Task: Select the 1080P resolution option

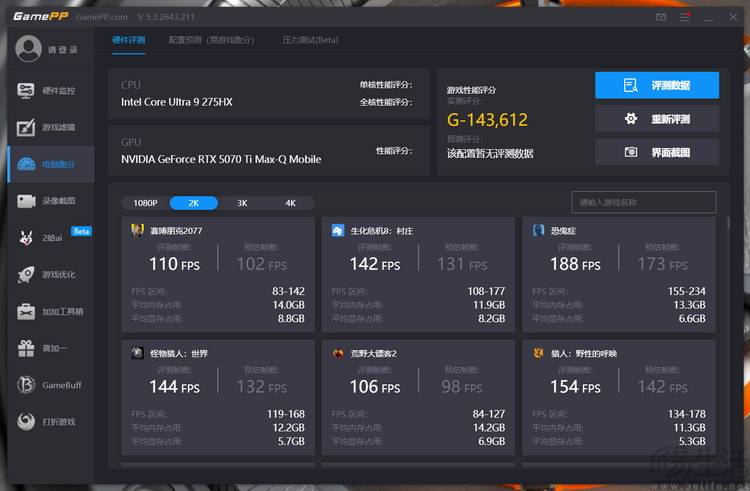Action: pos(145,203)
